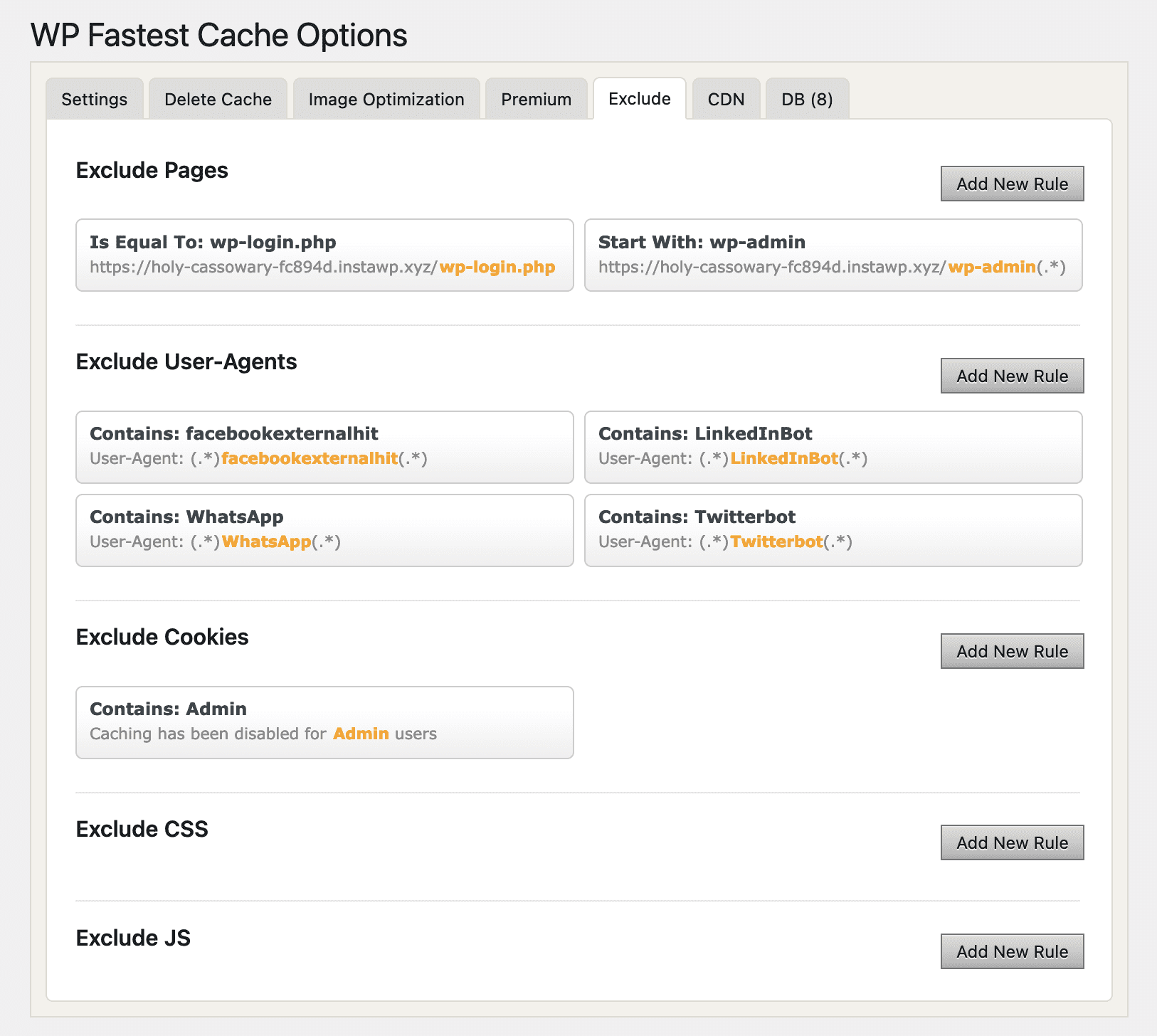Open the Admin cookie exclusion rule
Image resolution: width=1157 pixels, height=1036 pixels.
point(324,722)
